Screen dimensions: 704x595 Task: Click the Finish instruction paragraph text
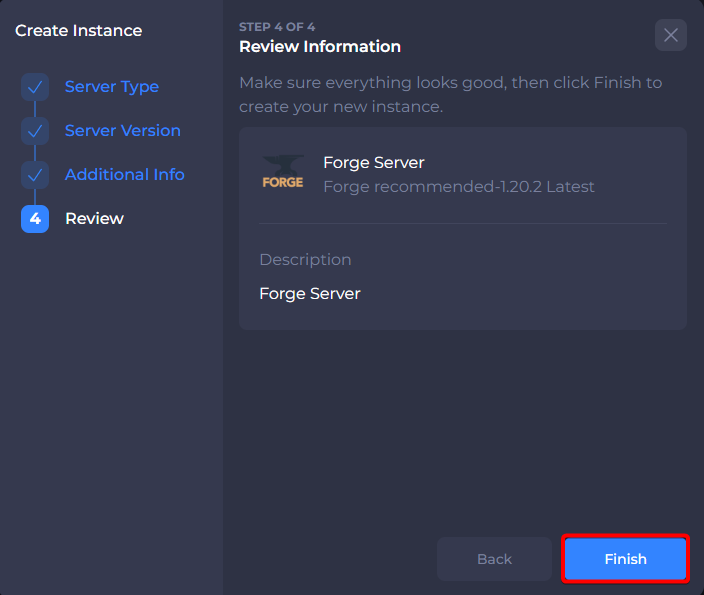pyautogui.click(x=450, y=94)
